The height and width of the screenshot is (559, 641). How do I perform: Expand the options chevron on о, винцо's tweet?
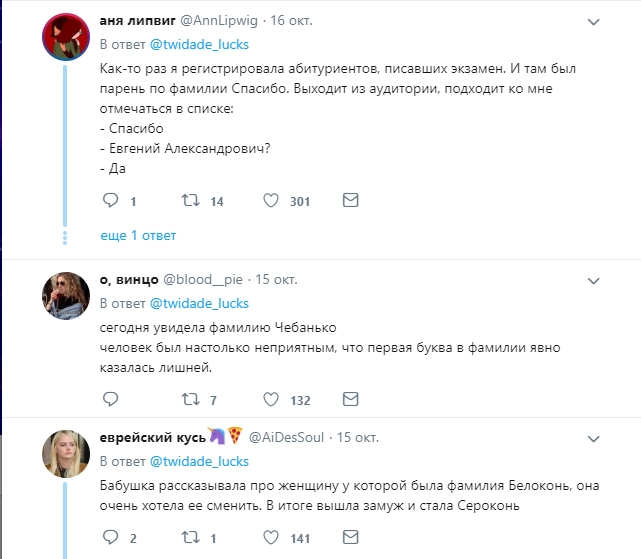(x=594, y=277)
